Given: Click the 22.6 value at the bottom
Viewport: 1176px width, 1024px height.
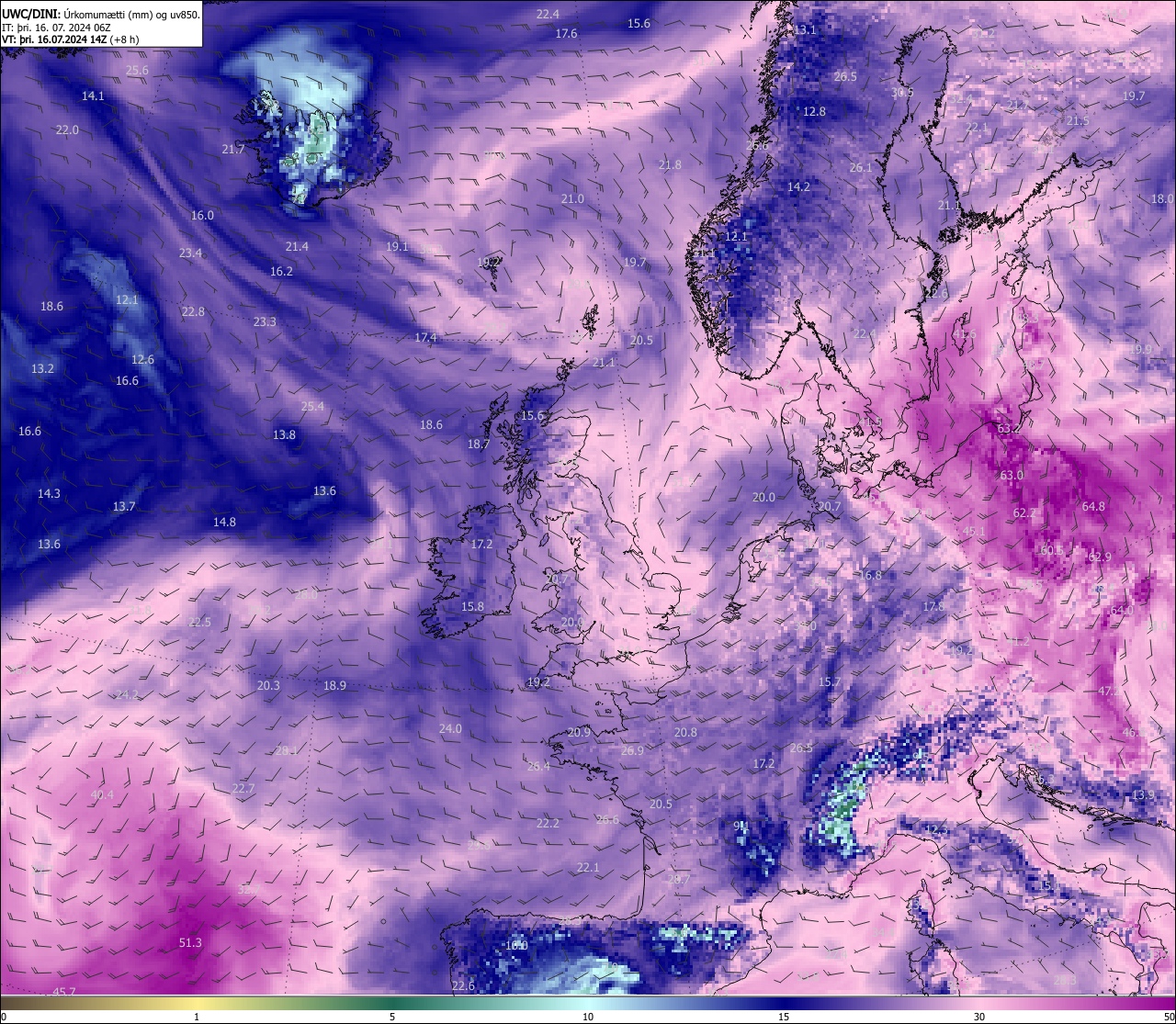Looking at the screenshot, I should pyautogui.click(x=463, y=985).
